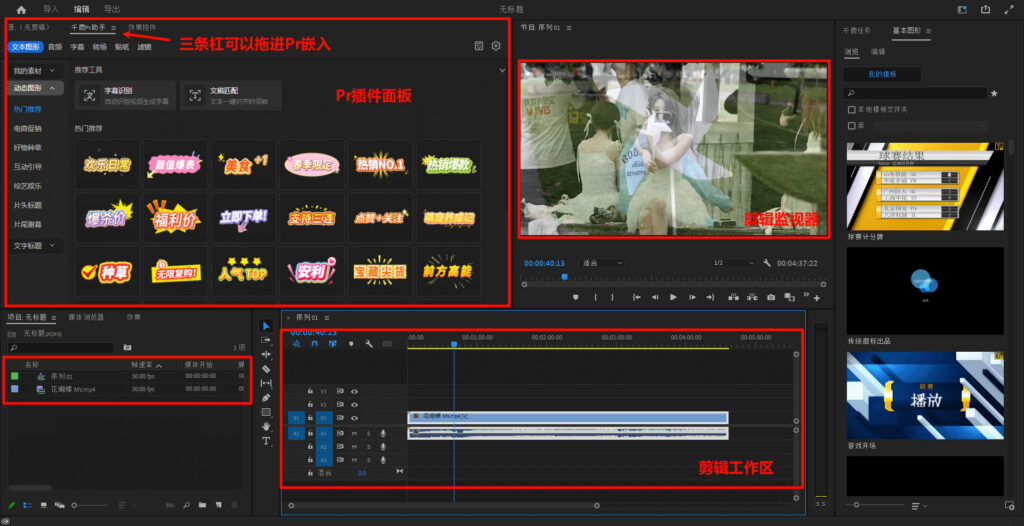Open the 音频 plugin tab
Image resolution: width=1024 pixels, height=526 pixels.
(56, 47)
